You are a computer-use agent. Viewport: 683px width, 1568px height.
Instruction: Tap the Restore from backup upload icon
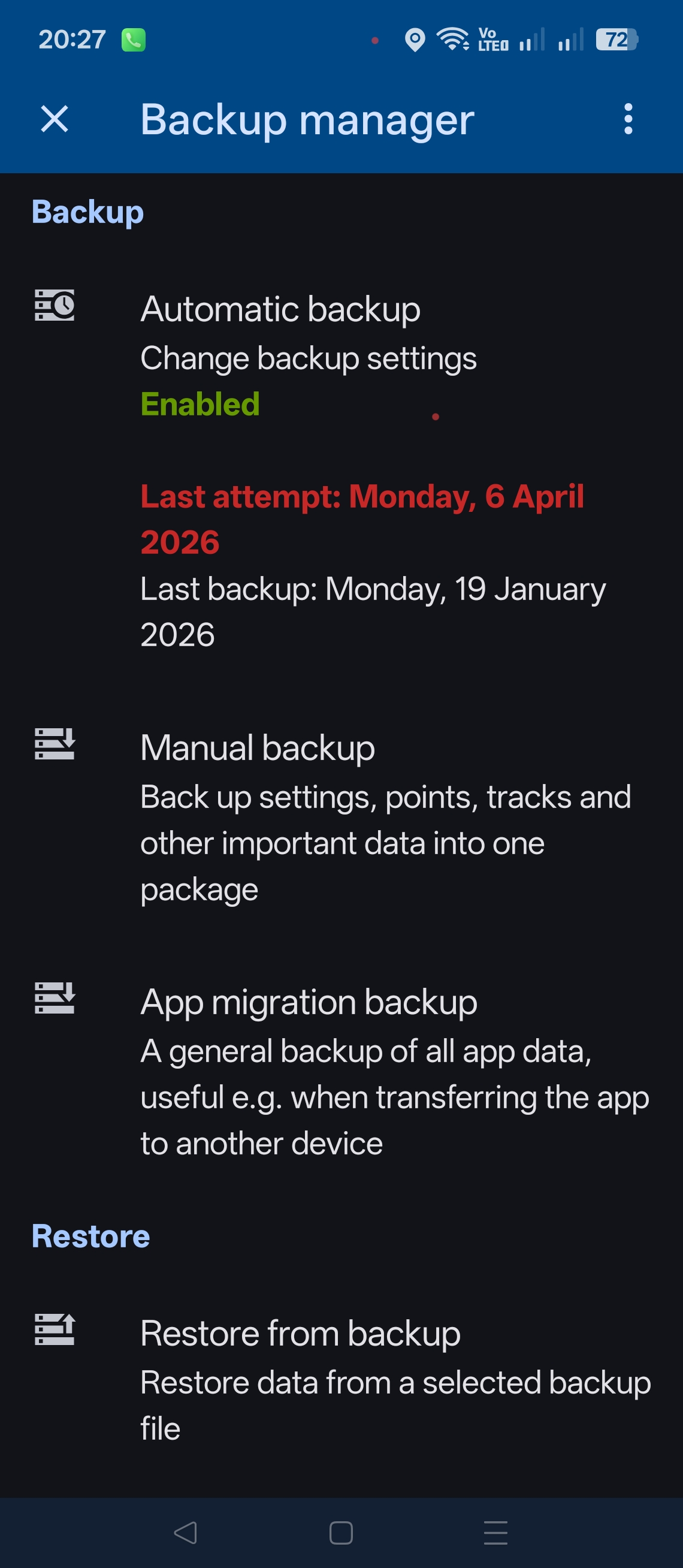55,1329
